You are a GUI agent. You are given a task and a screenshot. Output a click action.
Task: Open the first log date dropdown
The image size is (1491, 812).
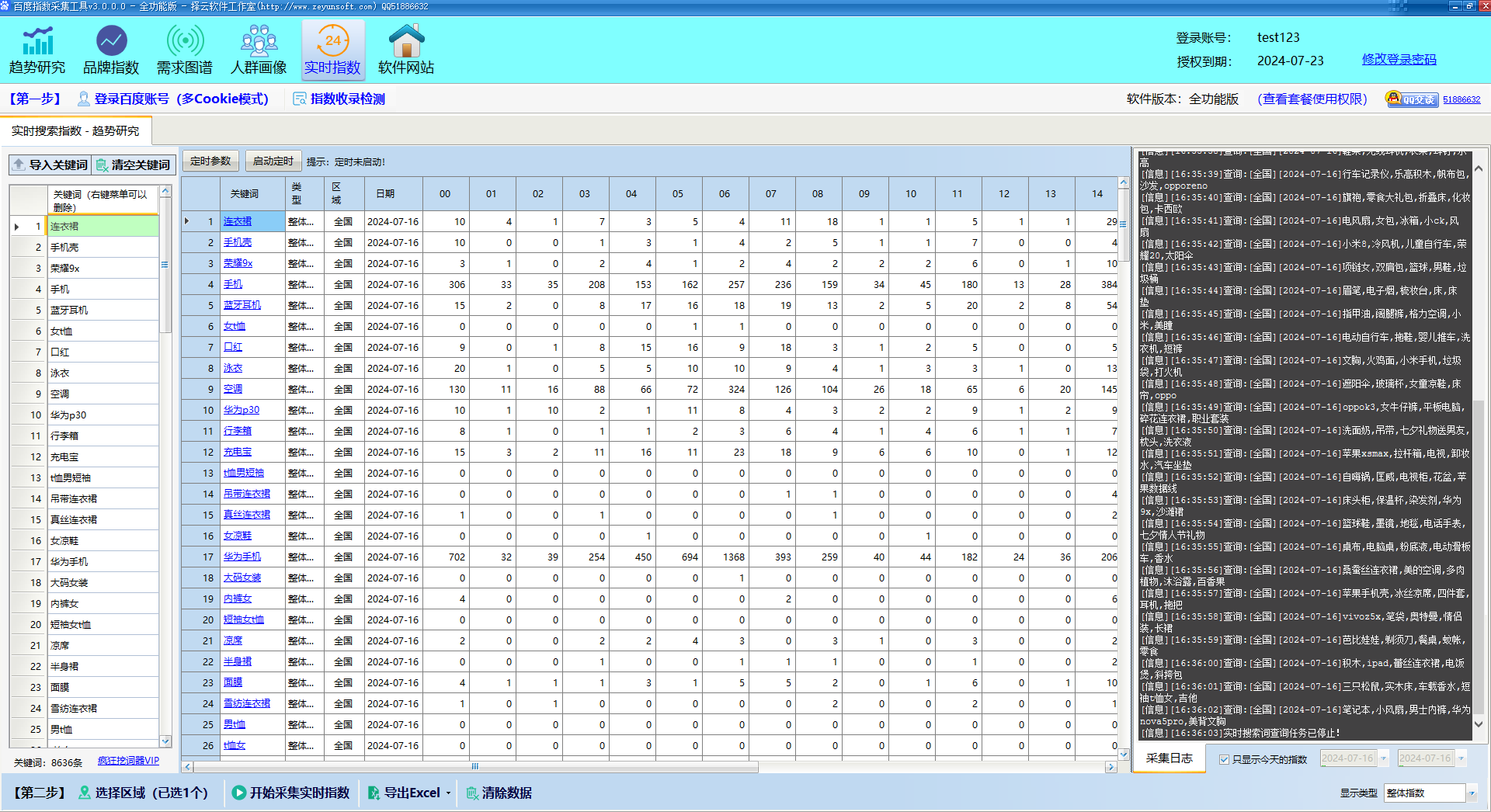[x=1384, y=758]
